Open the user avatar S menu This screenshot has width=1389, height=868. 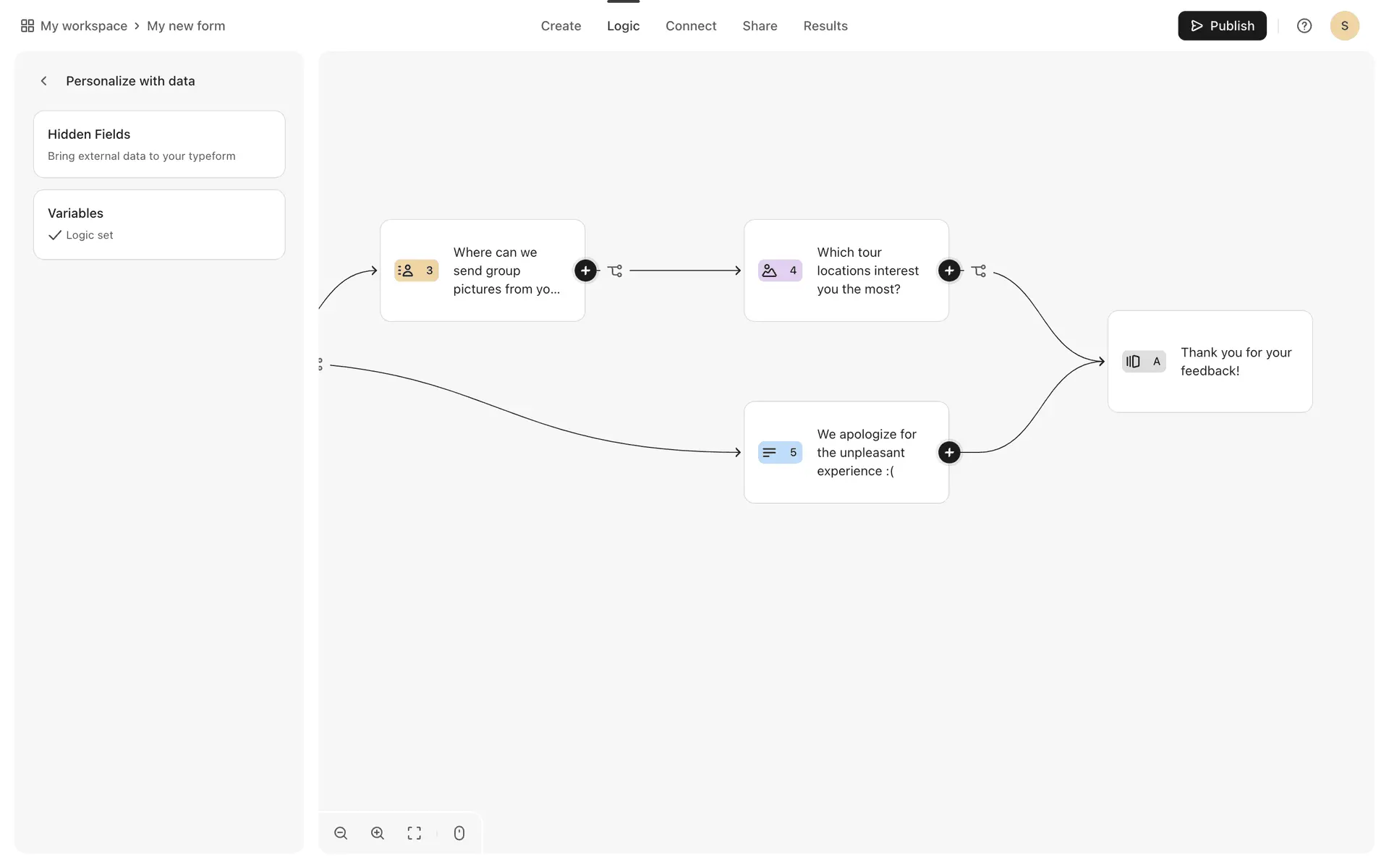[1344, 26]
